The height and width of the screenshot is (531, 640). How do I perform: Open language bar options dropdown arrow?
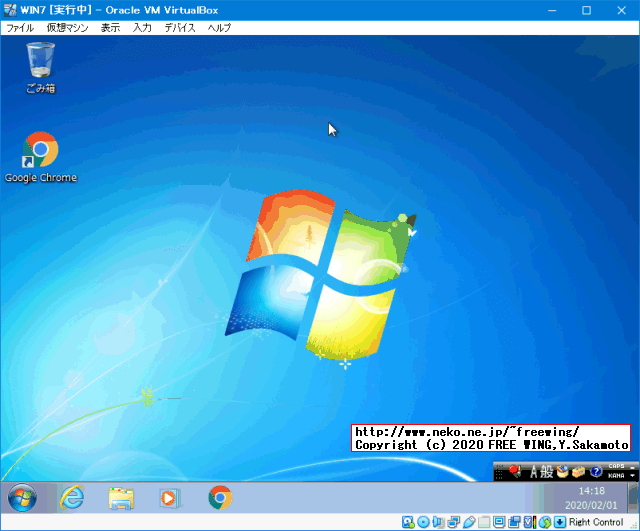[632, 475]
